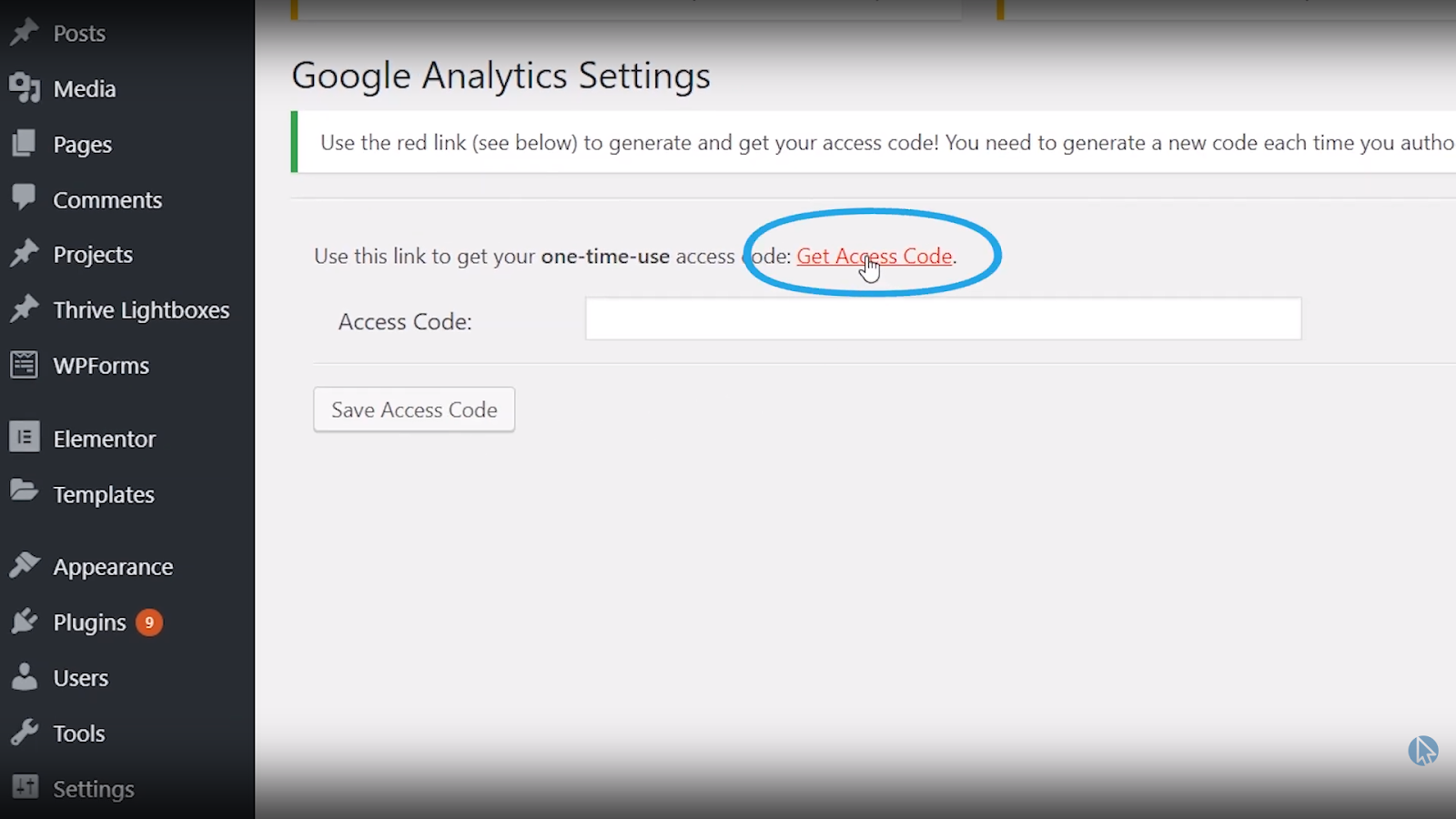This screenshot has width=1456, height=819.
Task: Click the Google Analytics Settings heading
Action: click(500, 76)
